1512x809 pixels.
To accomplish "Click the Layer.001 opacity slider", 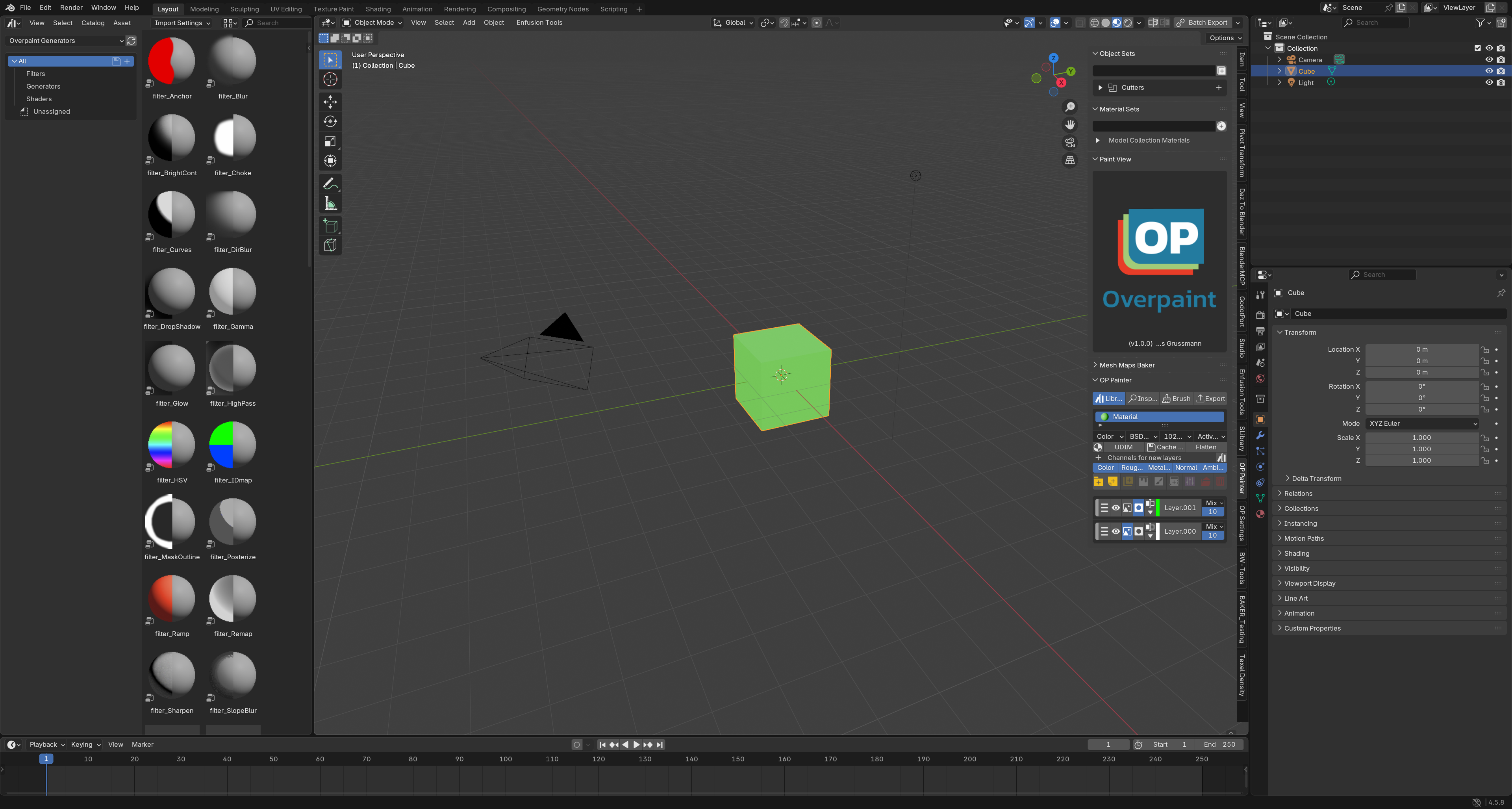I will [1213, 512].
